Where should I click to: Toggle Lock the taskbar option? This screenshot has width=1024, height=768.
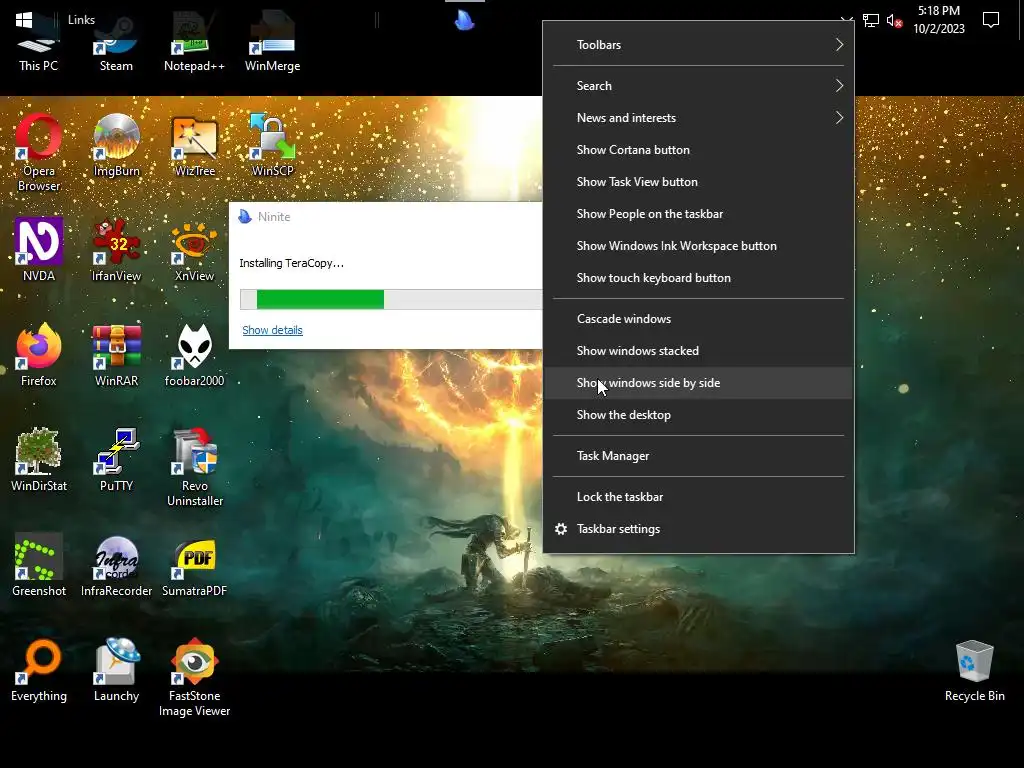[x=698, y=496]
